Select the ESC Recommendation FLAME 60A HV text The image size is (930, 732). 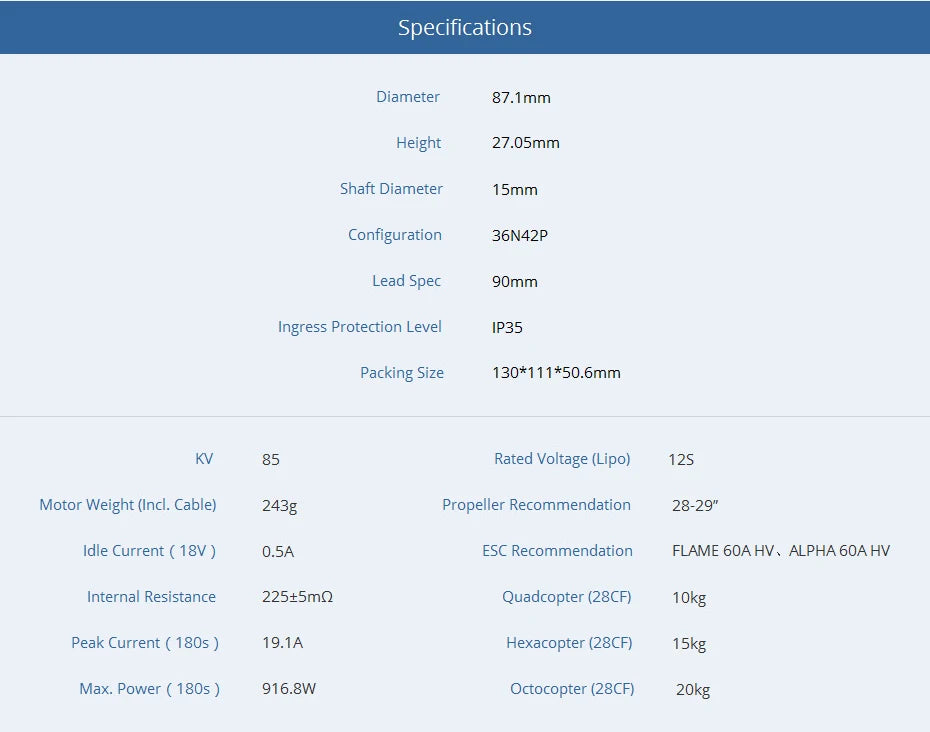pos(719,550)
